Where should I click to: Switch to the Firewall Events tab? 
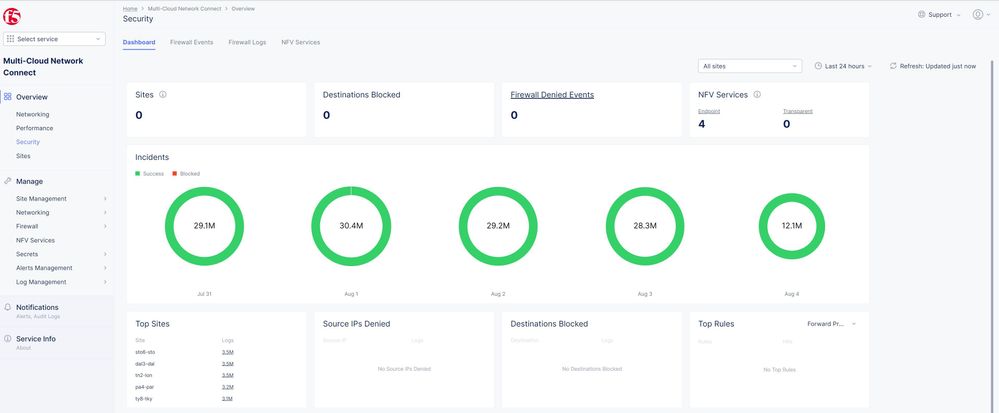click(191, 42)
